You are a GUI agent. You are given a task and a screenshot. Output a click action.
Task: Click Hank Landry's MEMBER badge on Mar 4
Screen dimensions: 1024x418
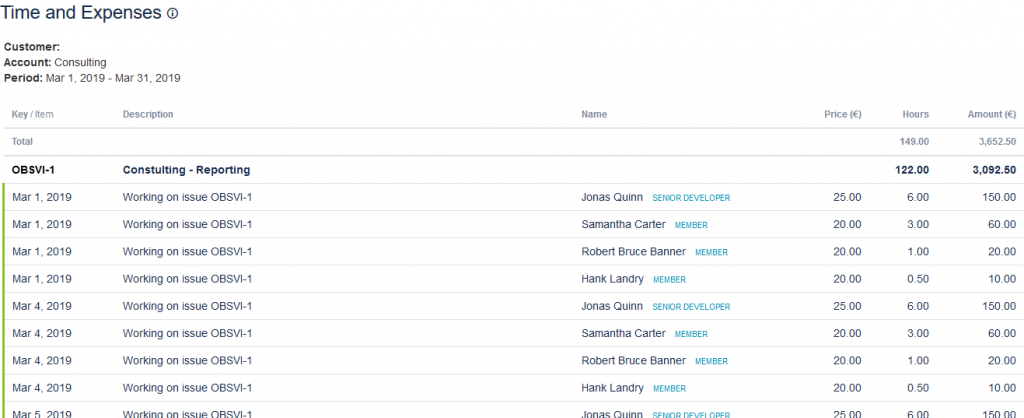point(669,388)
